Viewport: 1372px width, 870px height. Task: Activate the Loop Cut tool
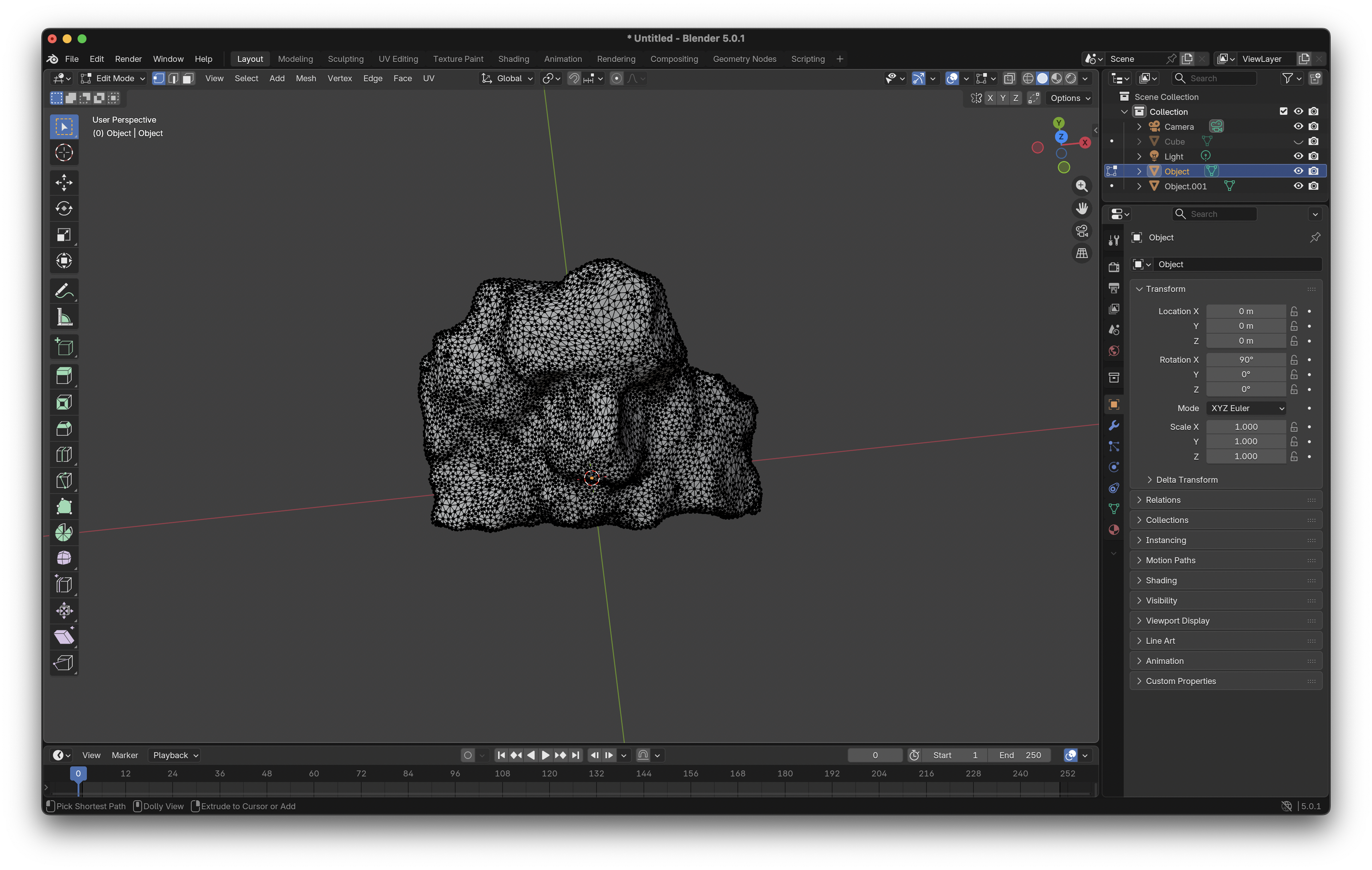tap(64, 455)
